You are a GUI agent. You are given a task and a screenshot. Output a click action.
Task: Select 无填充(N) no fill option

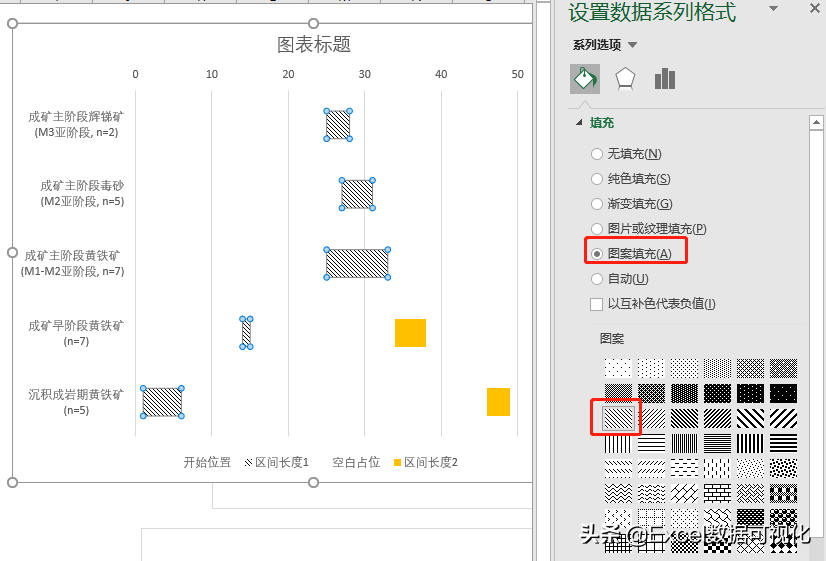click(x=626, y=154)
